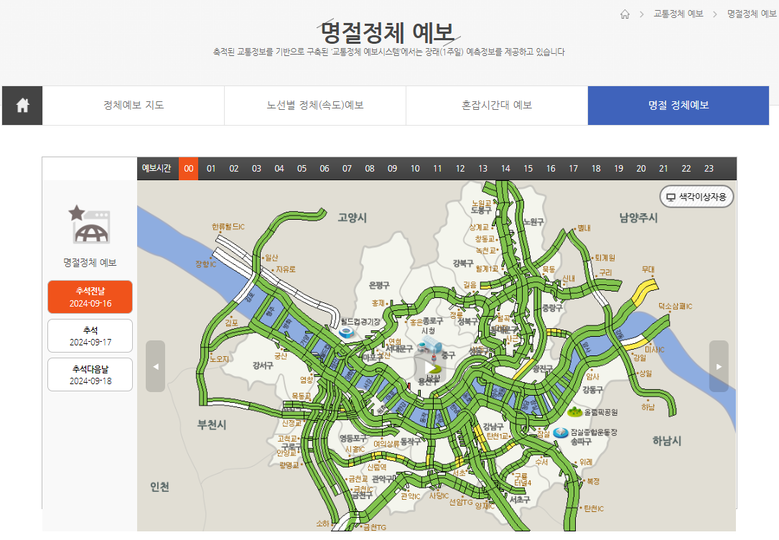Open the 혼잡시간대 예보 tab
Screen dimensions: 779x540
496,105
